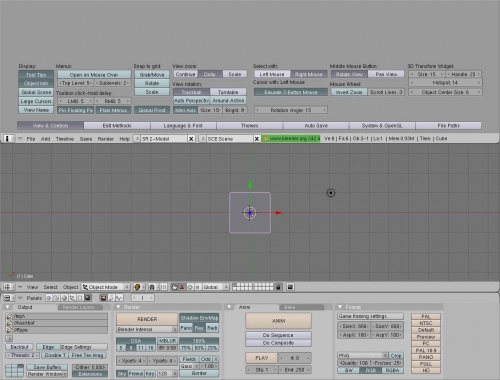Open the File menu

coord(31,139)
